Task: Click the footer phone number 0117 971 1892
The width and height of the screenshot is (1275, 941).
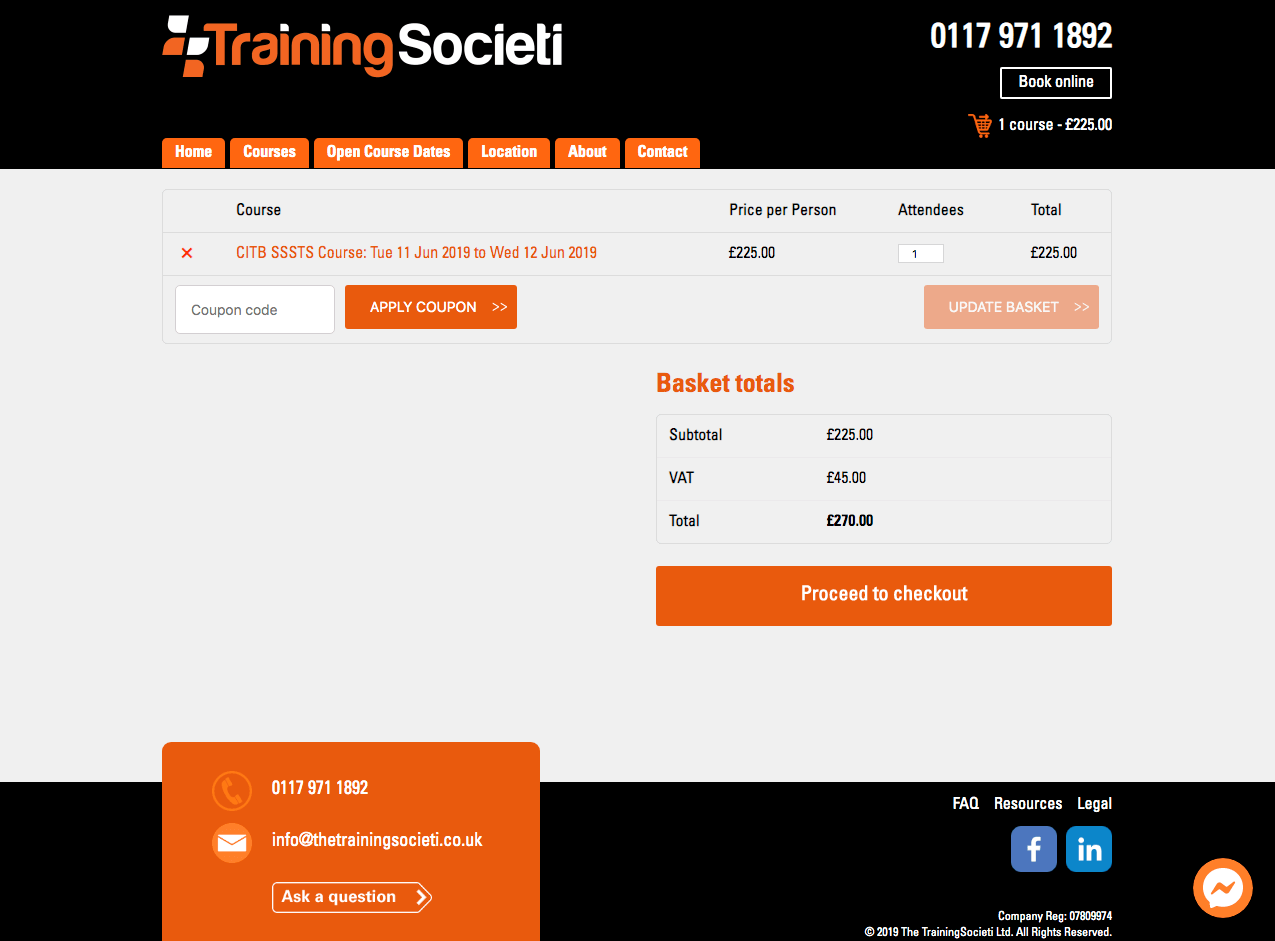Action: [320, 788]
